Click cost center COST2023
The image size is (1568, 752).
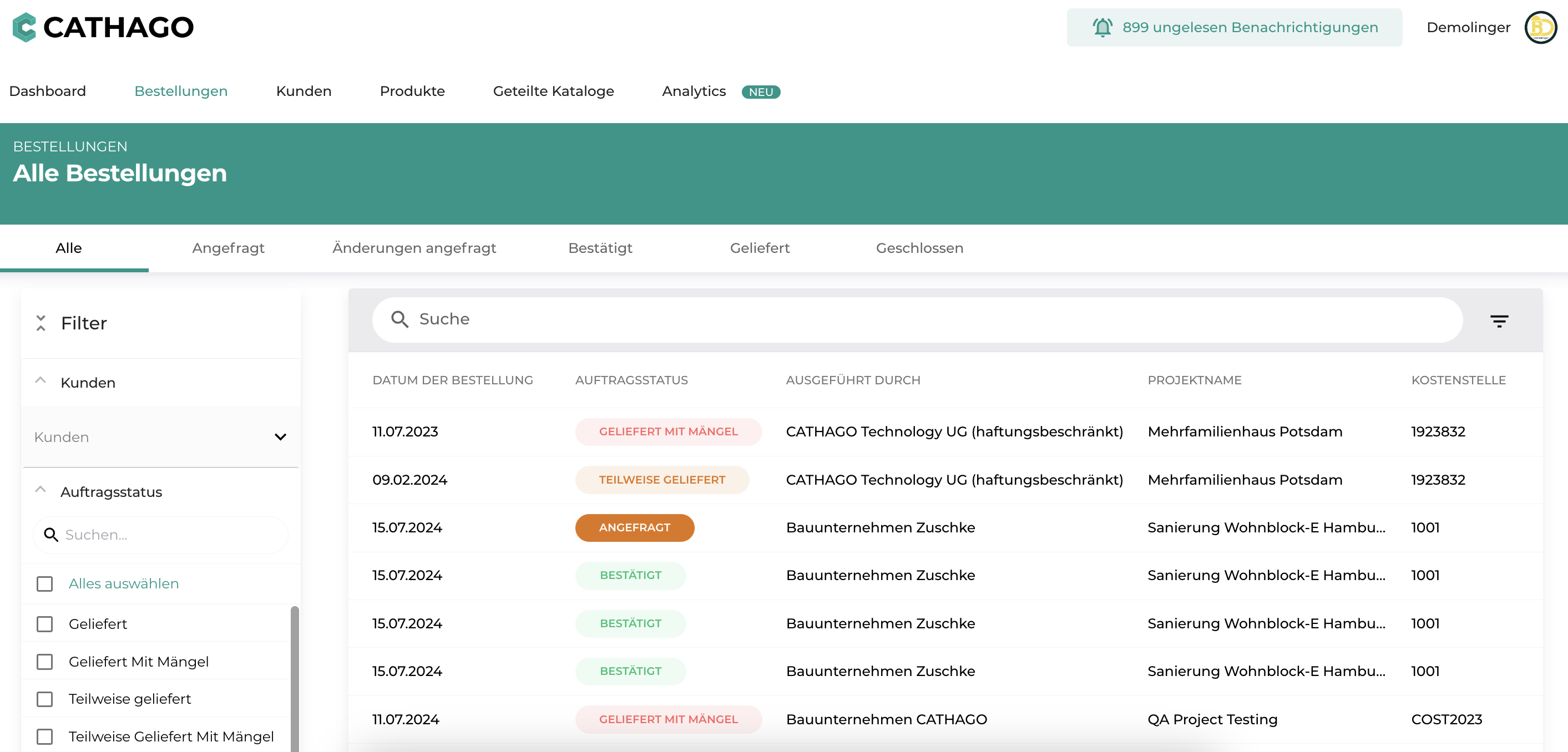point(1446,720)
